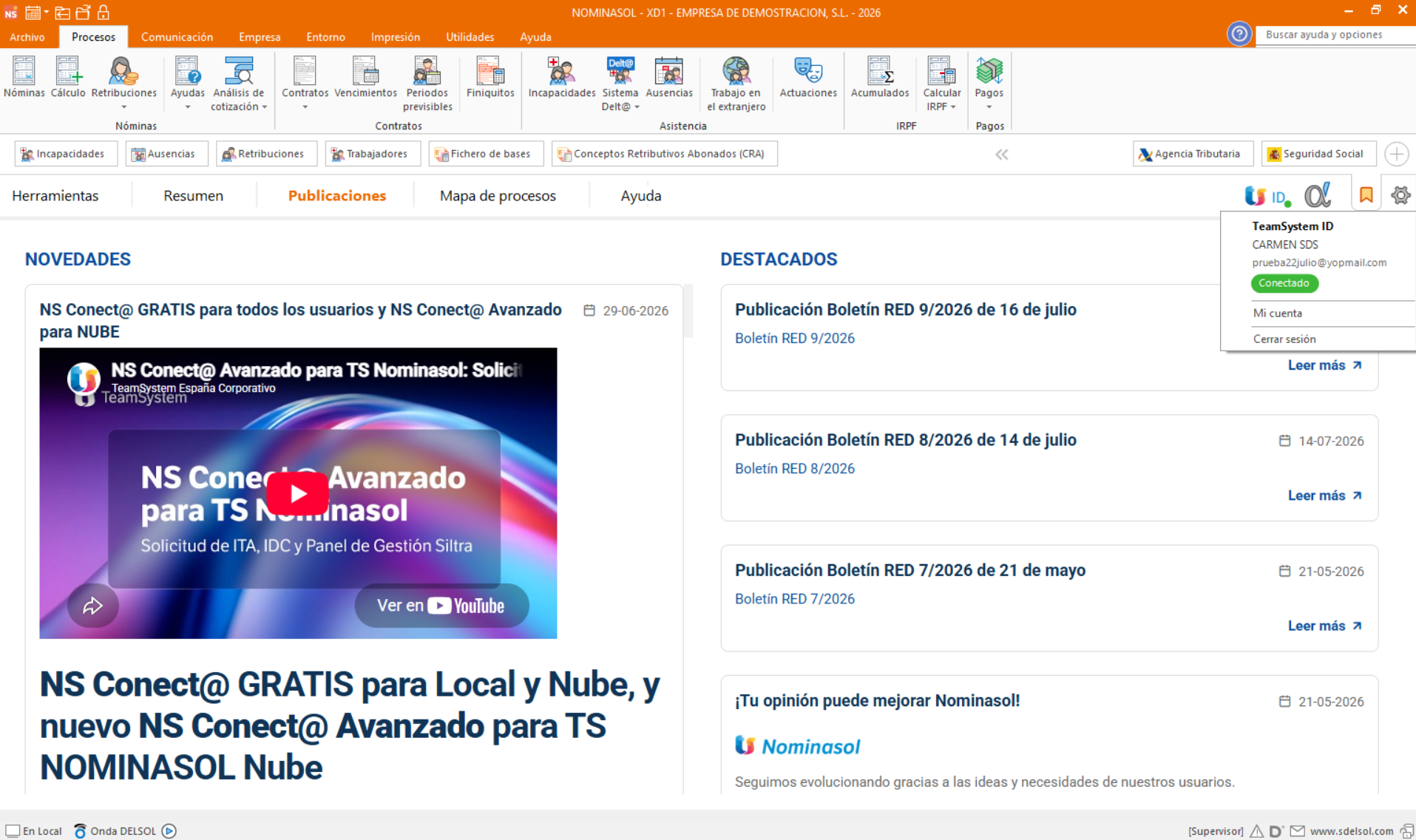The image size is (1416, 840).
Task: Open the TeamSystem ID account icon
Action: pos(1267,196)
